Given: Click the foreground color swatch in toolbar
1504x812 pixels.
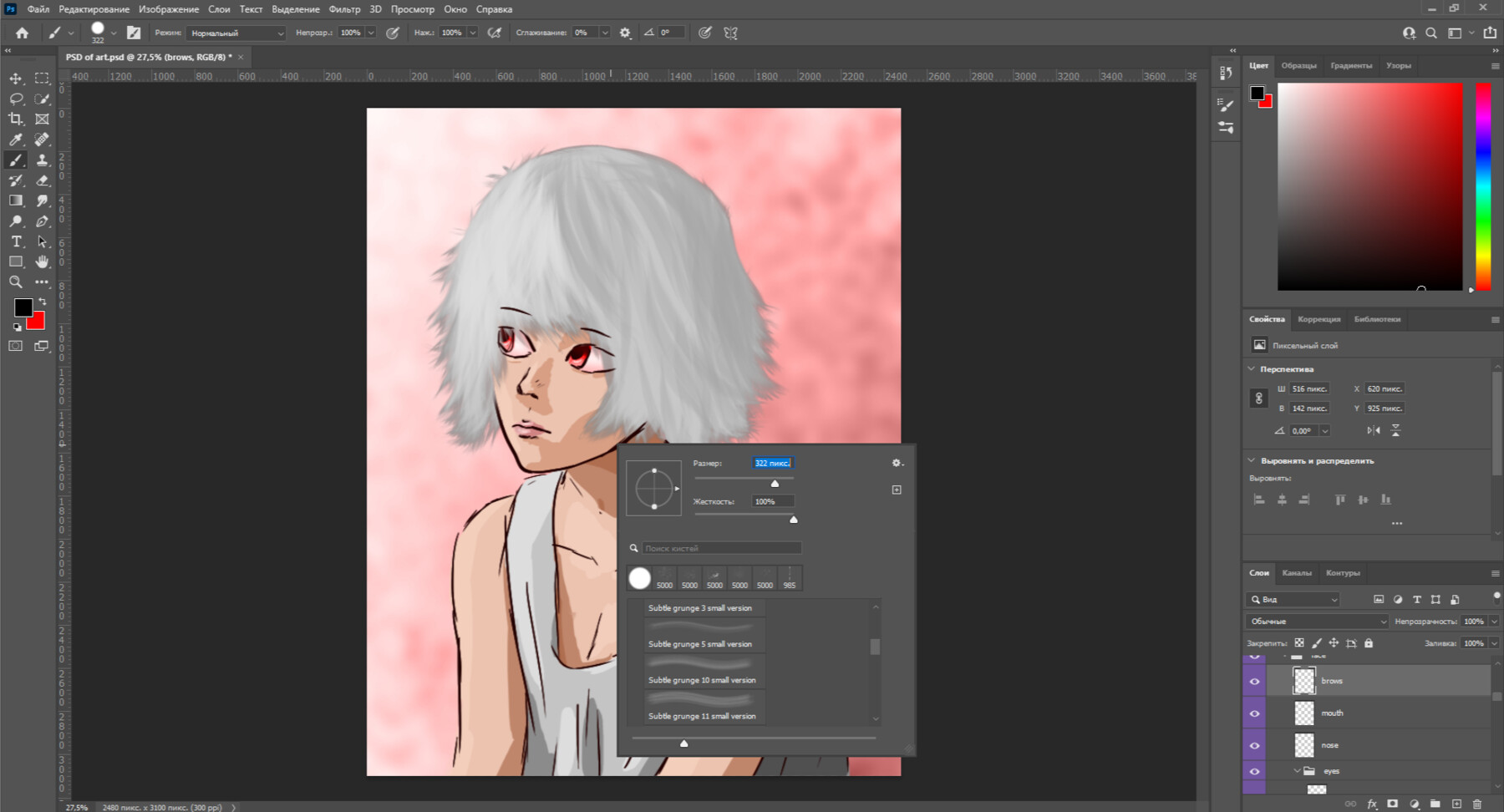Looking at the screenshot, I should point(23,308).
